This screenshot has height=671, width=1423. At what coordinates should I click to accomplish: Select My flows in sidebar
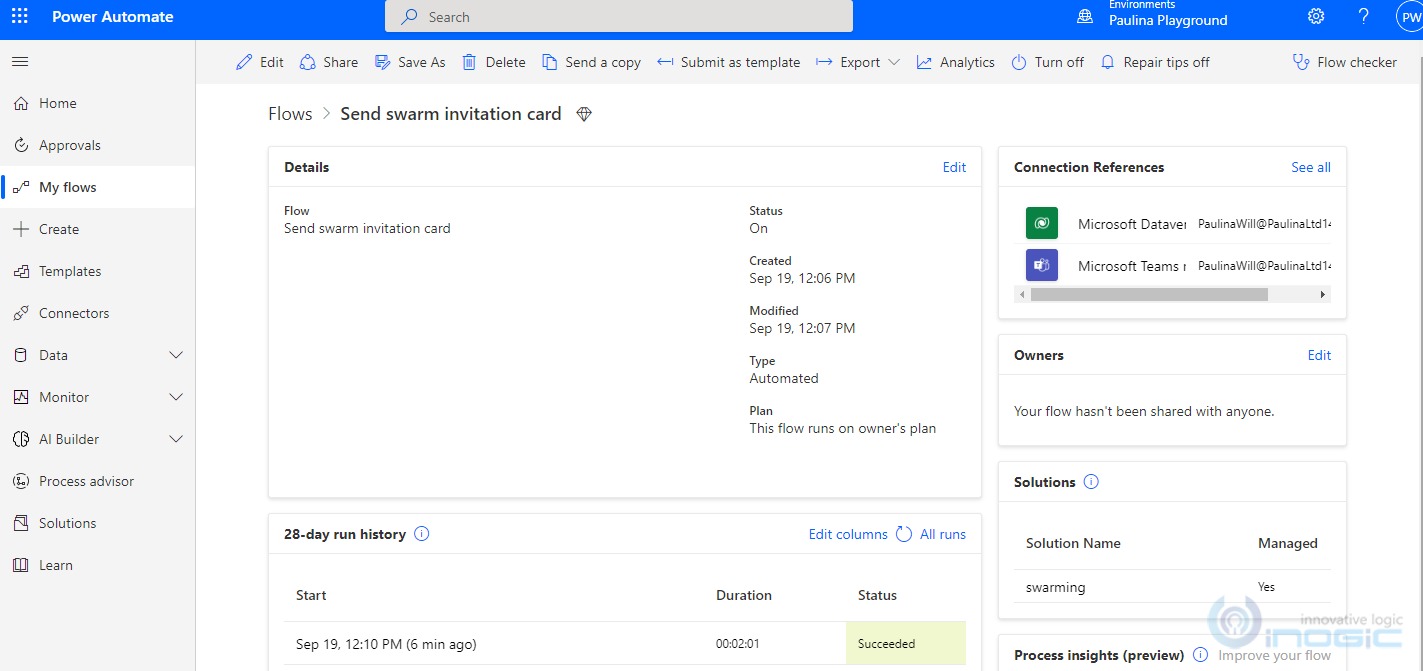click(98, 187)
